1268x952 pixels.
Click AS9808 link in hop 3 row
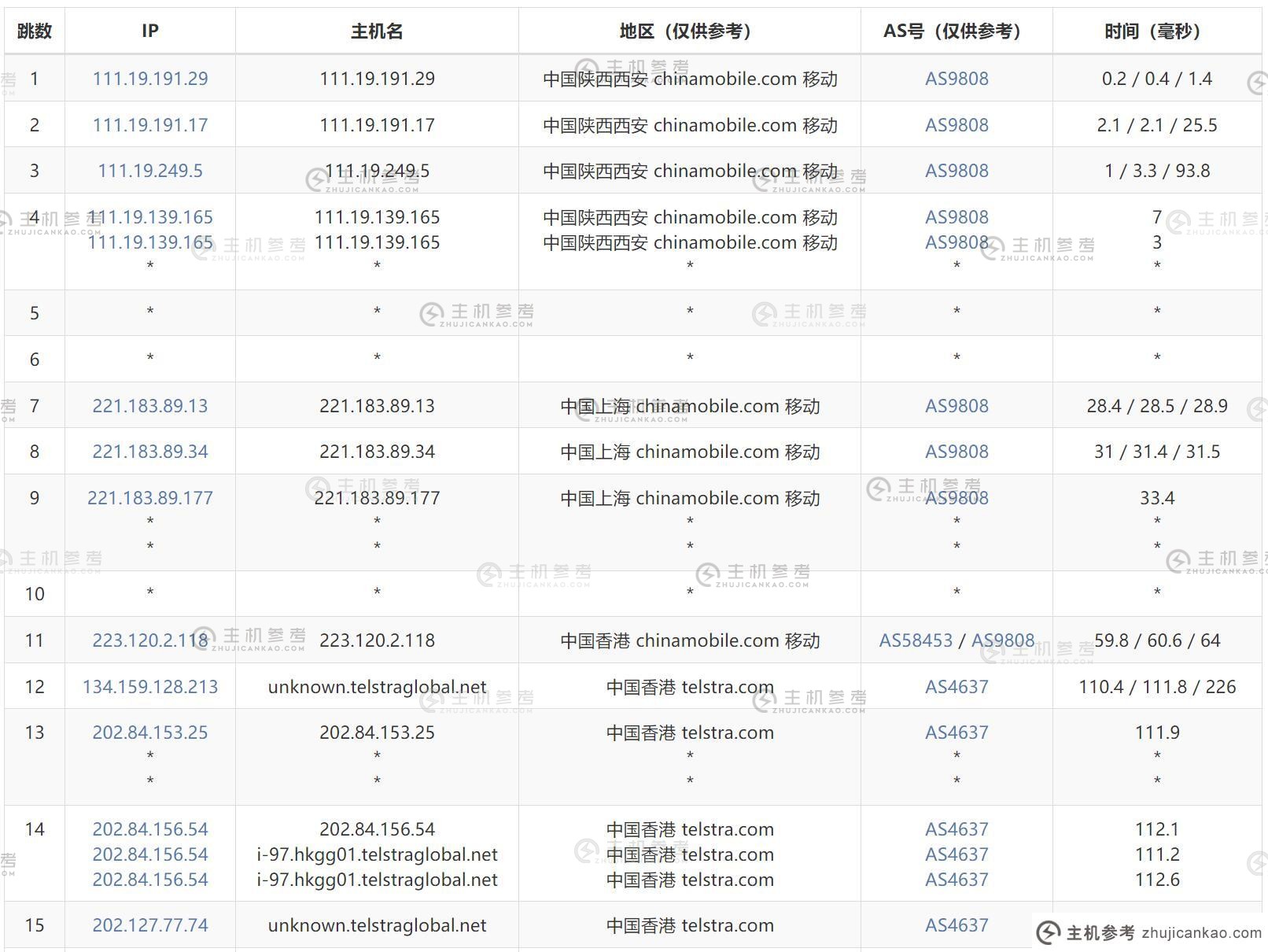click(x=957, y=171)
